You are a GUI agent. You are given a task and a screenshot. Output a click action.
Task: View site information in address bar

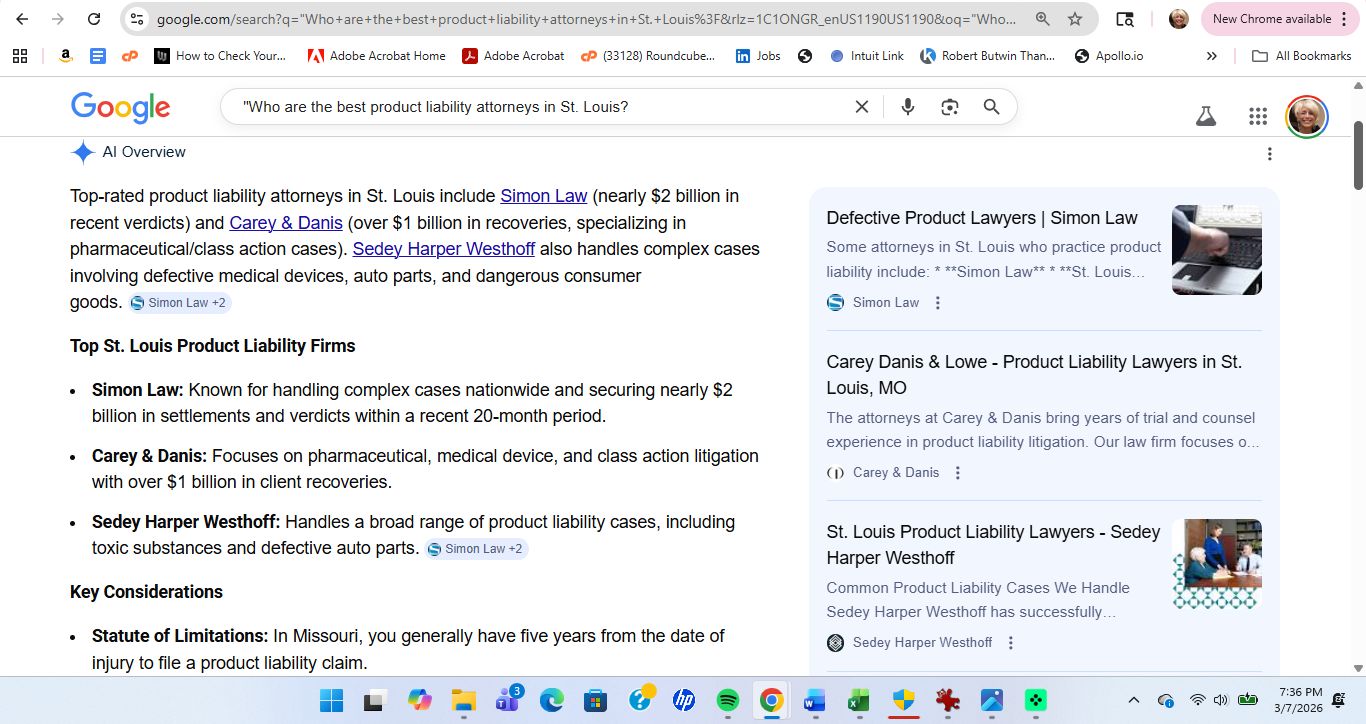pos(138,19)
